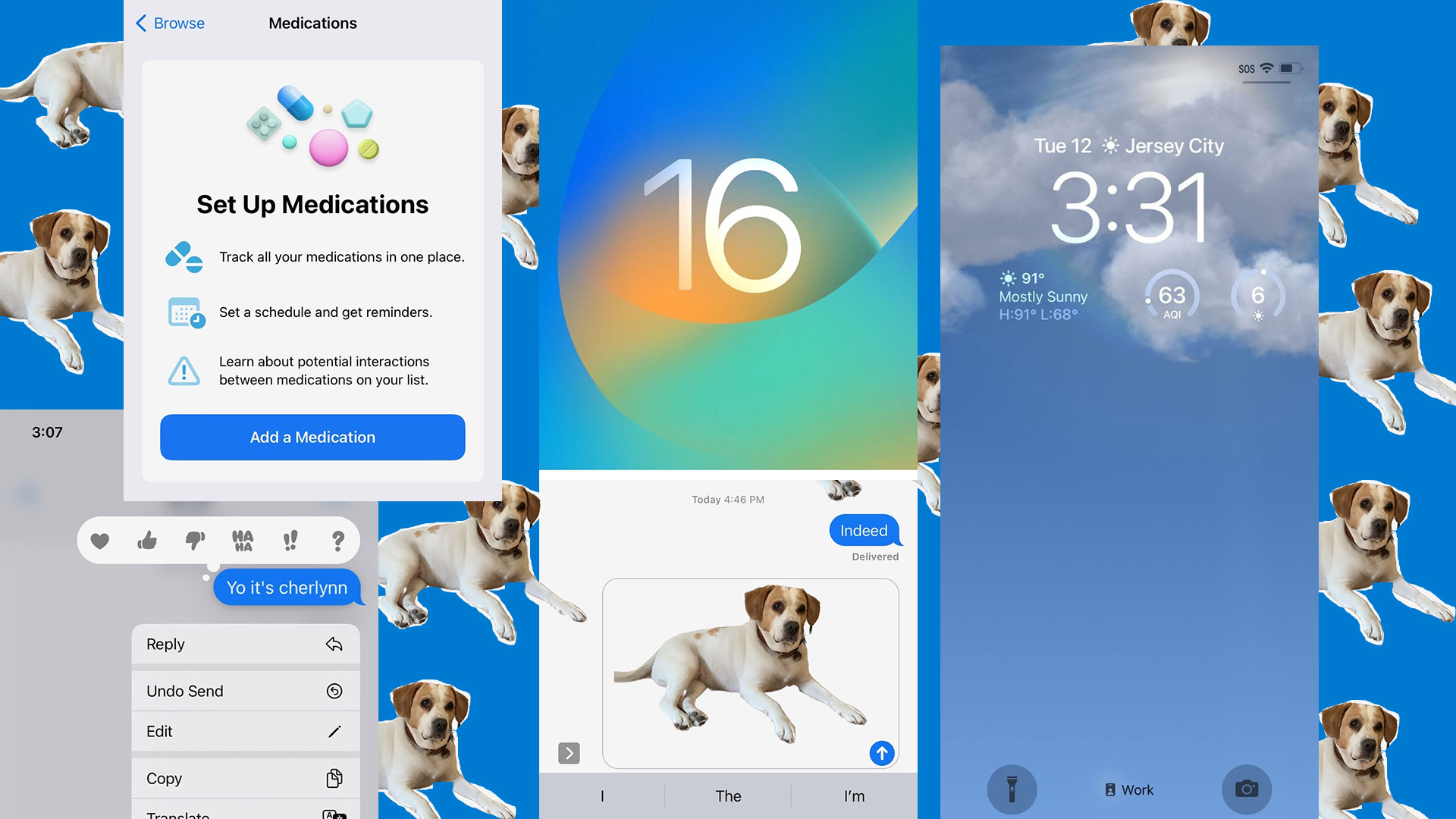The image size is (1456, 819).
Task: Click the heart reaction icon
Action: click(100, 541)
